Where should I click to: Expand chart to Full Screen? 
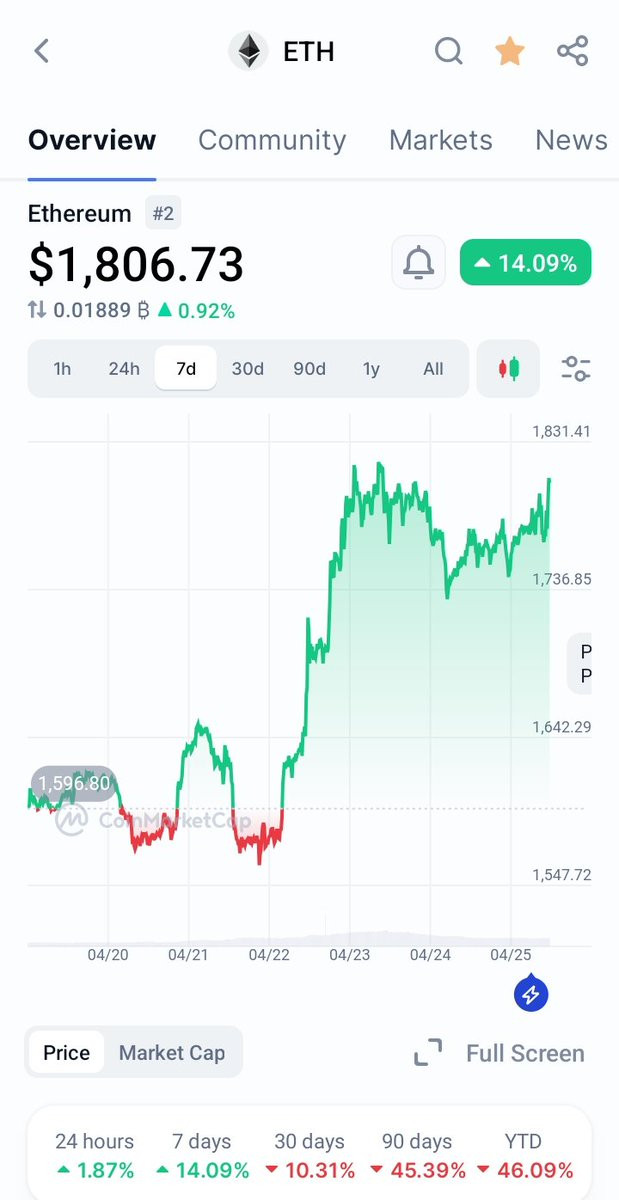[499, 1053]
